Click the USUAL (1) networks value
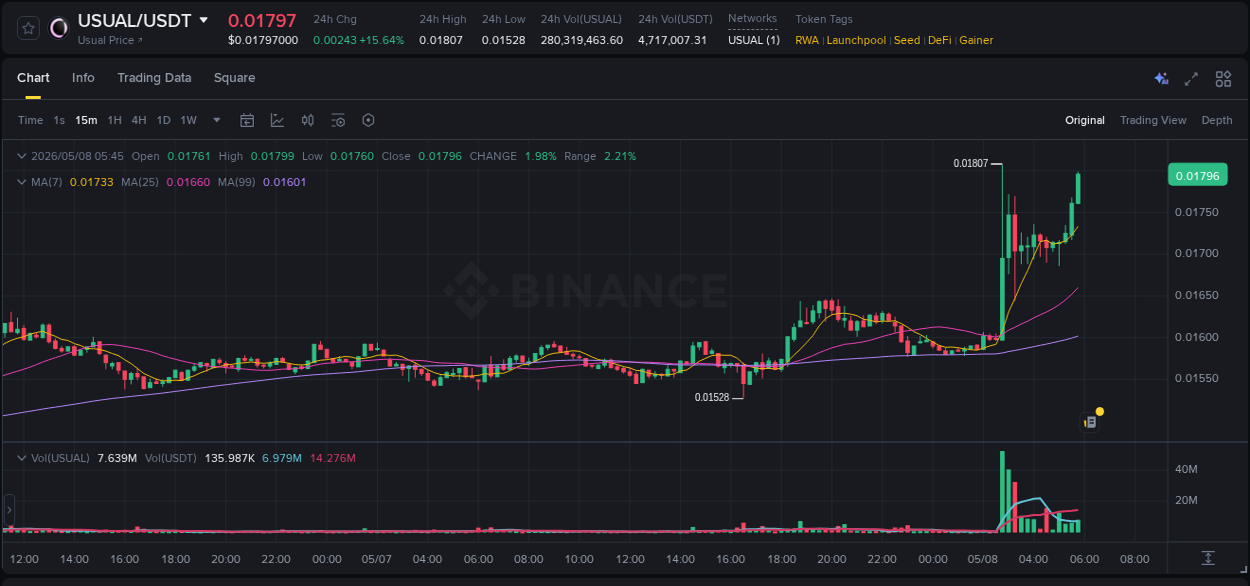 coord(754,40)
